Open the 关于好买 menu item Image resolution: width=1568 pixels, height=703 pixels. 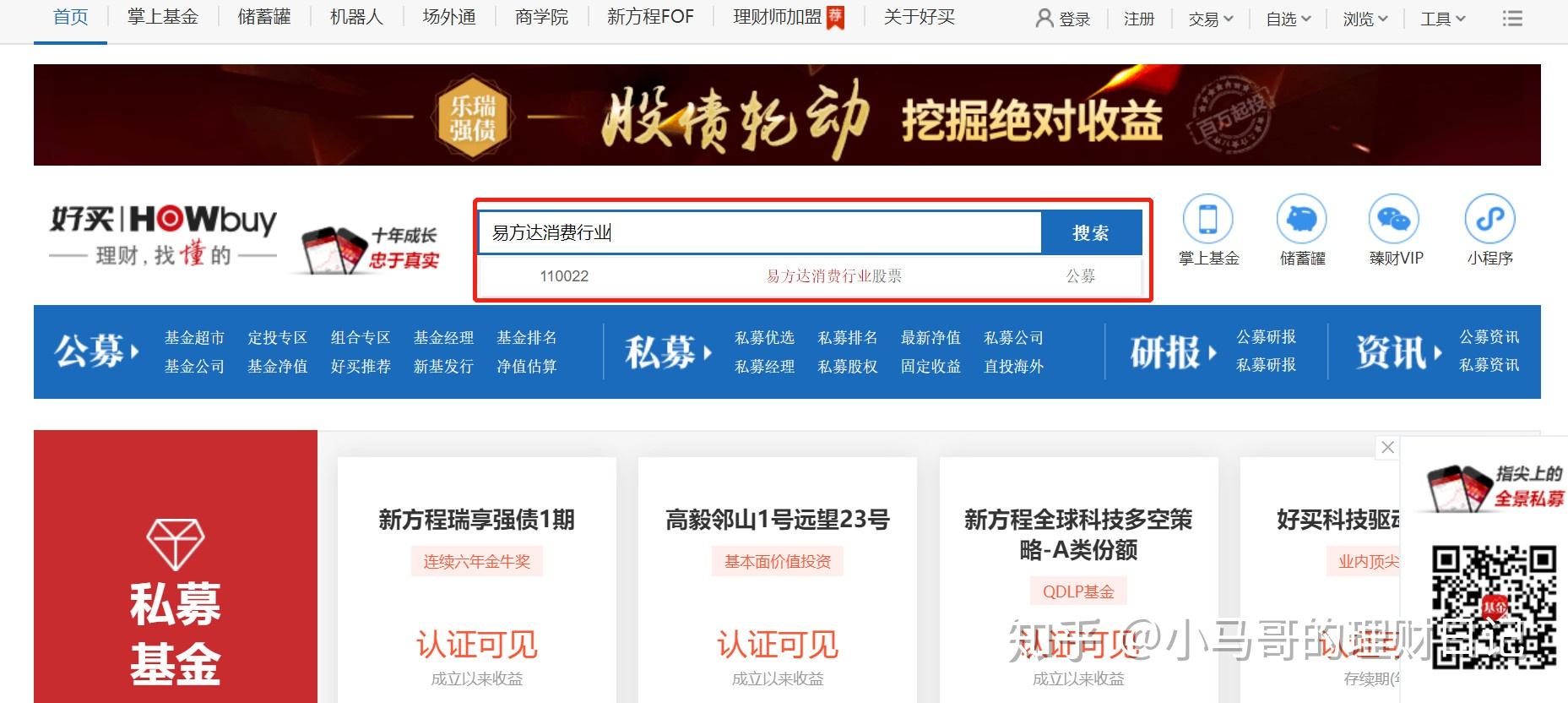tap(919, 17)
